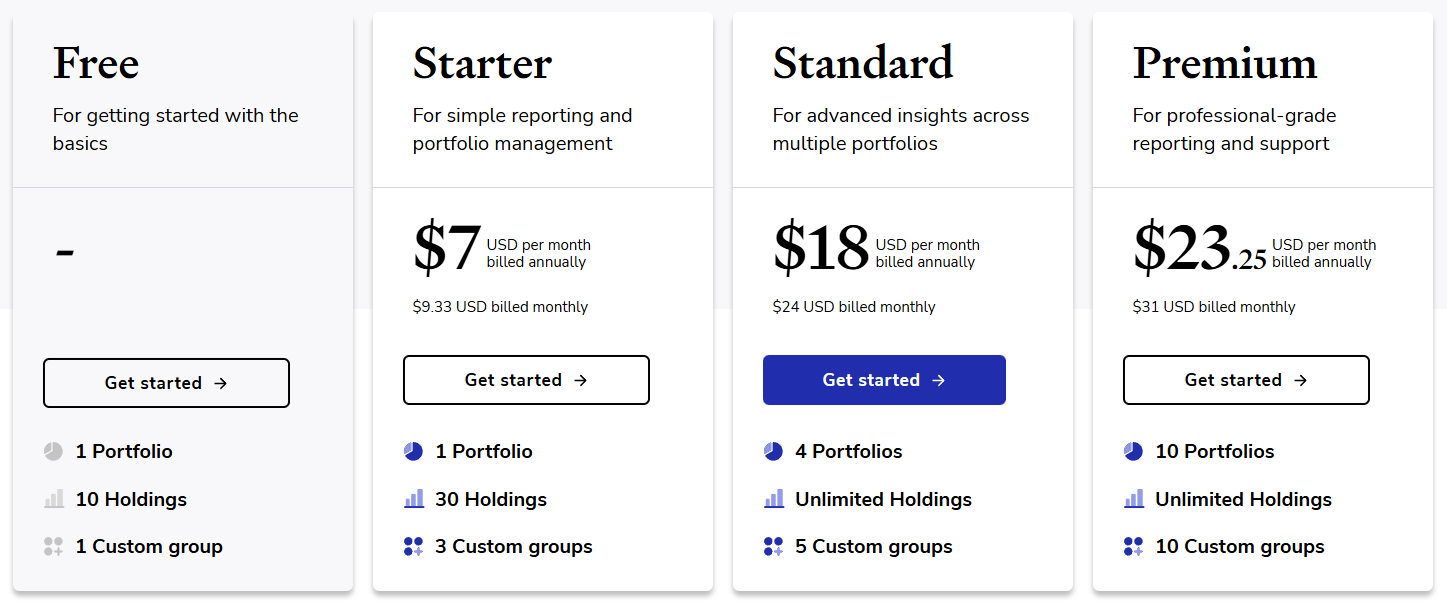
Task: Click Get started under the Free plan
Action: coord(166,382)
